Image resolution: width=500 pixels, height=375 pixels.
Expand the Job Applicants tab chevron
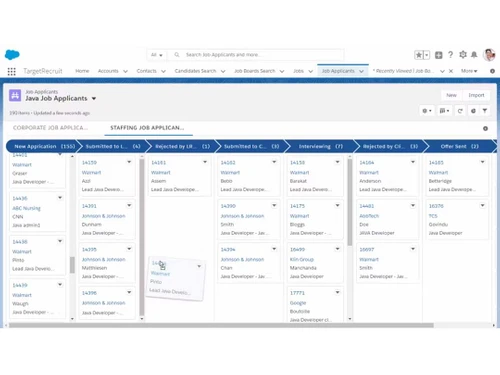click(x=361, y=71)
